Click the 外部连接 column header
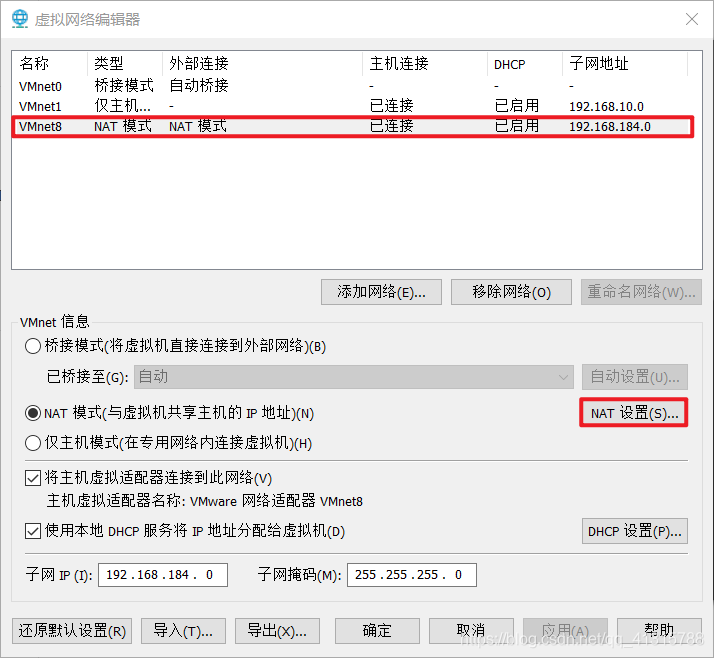Viewport: 714px width, 658px height. (262, 64)
